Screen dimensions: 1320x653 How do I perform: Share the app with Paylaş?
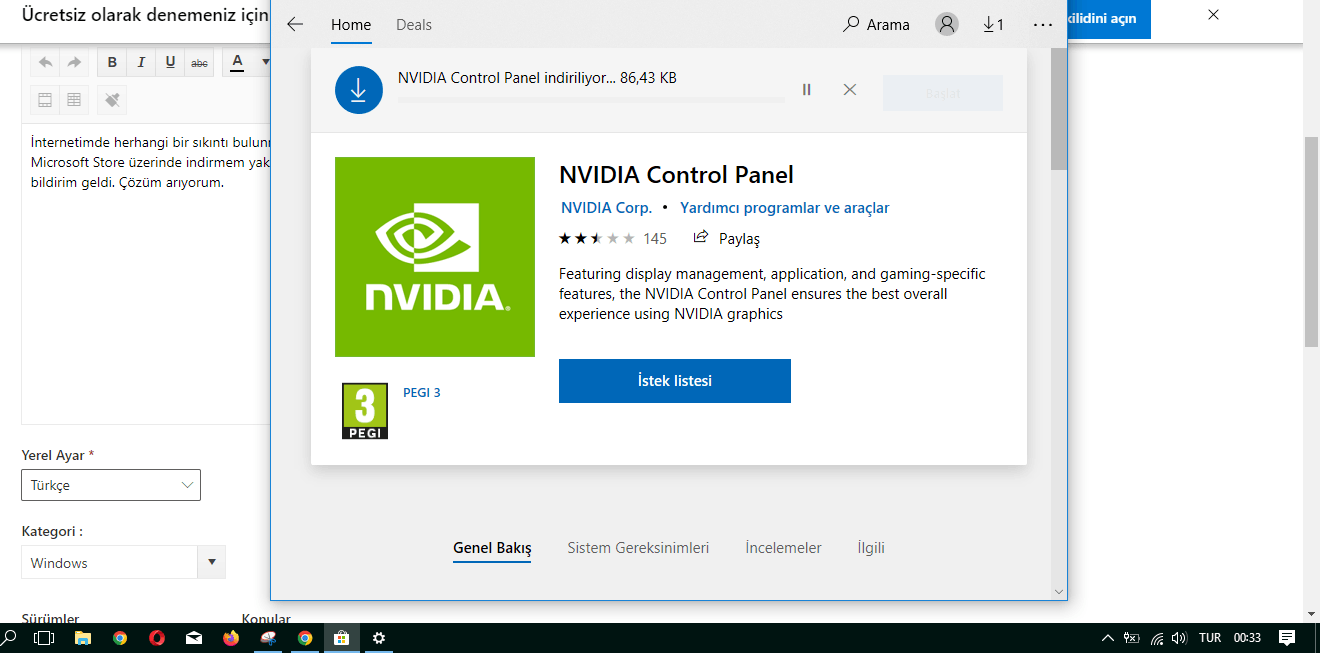727,238
